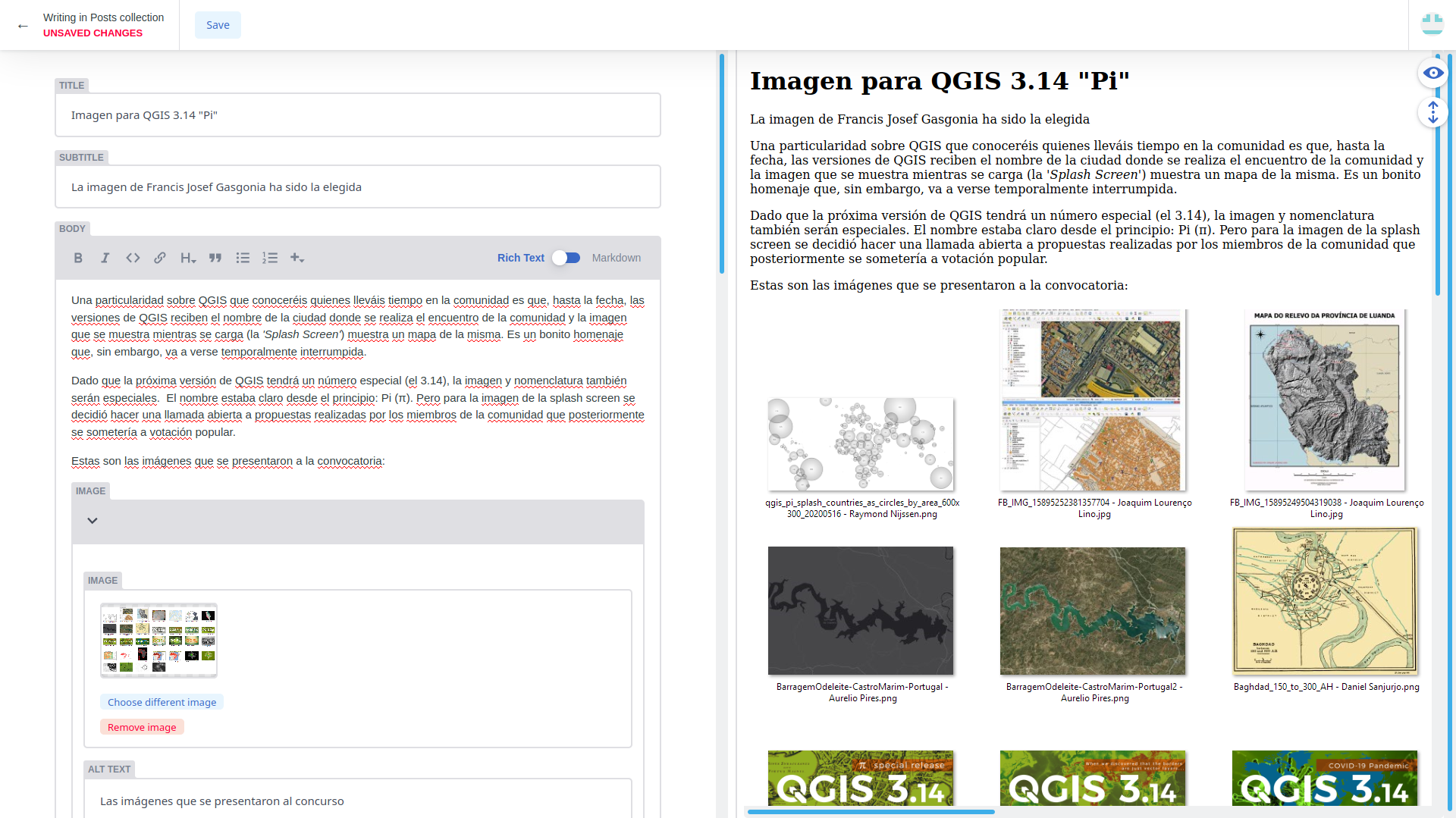Screen dimensions: 1456x818
Task: Click the uploaded image thumbnail in editor
Action: click(159, 641)
